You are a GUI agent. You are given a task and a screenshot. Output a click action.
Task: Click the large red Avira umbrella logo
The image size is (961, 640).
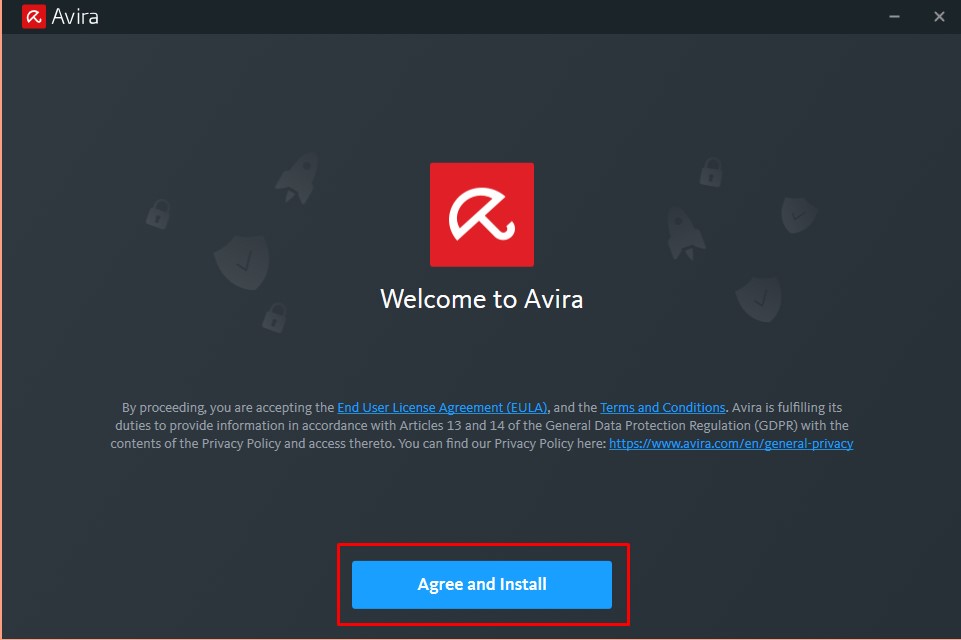point(482,215)
